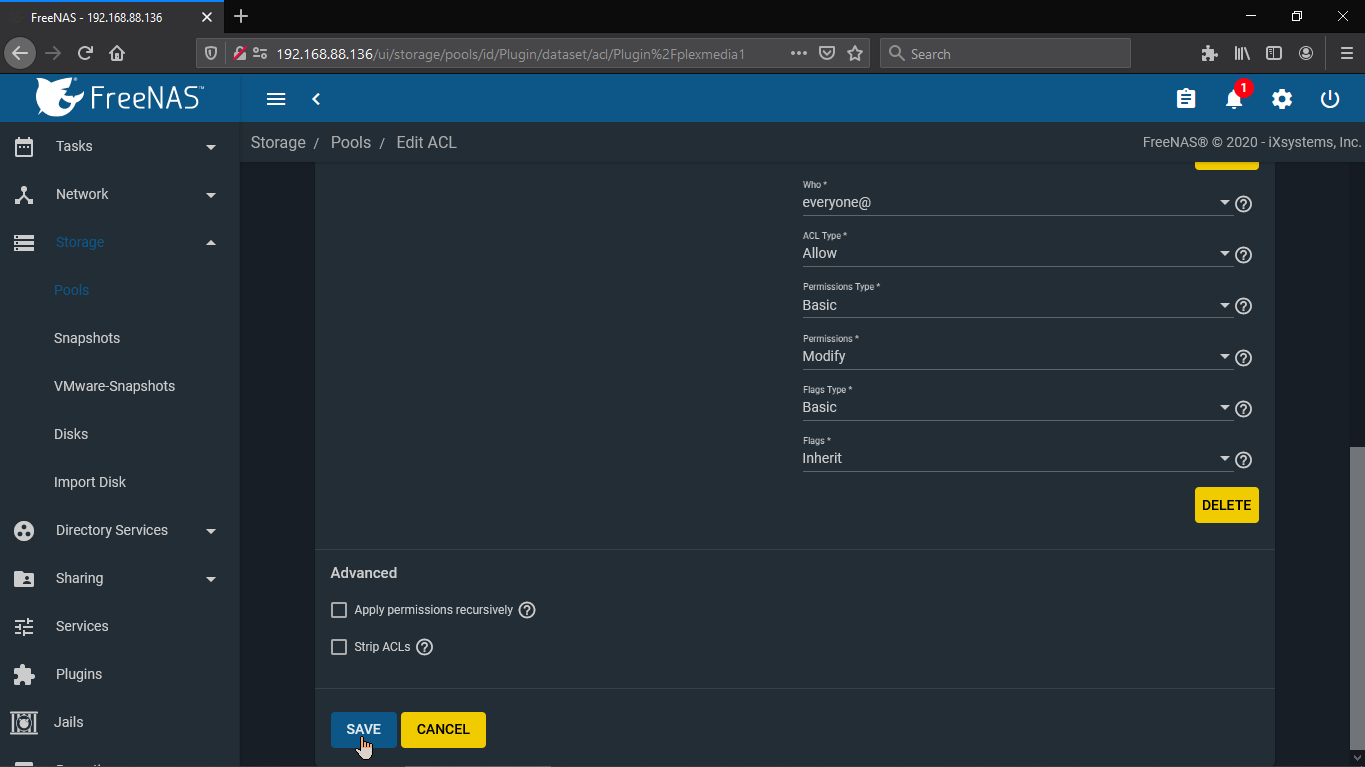Check the Strip ACLs checkbox

pos(339,647)
